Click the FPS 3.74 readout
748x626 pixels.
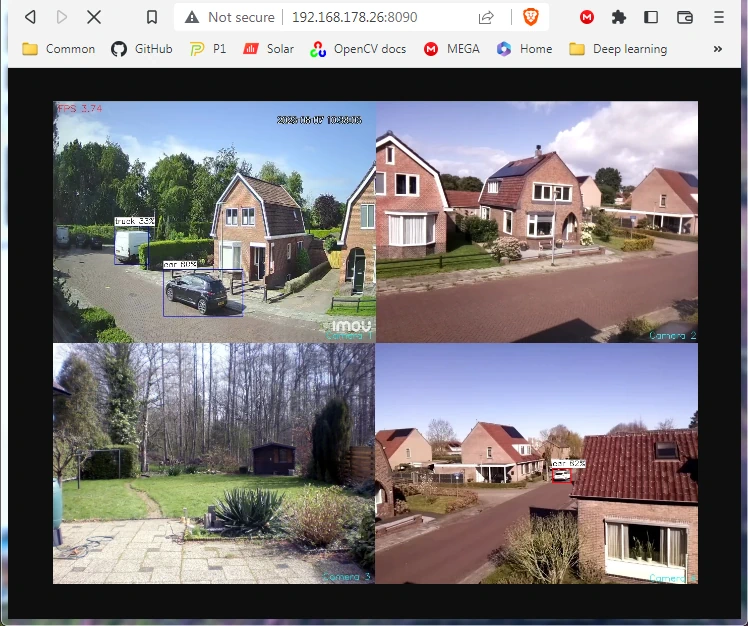(80, 109)
